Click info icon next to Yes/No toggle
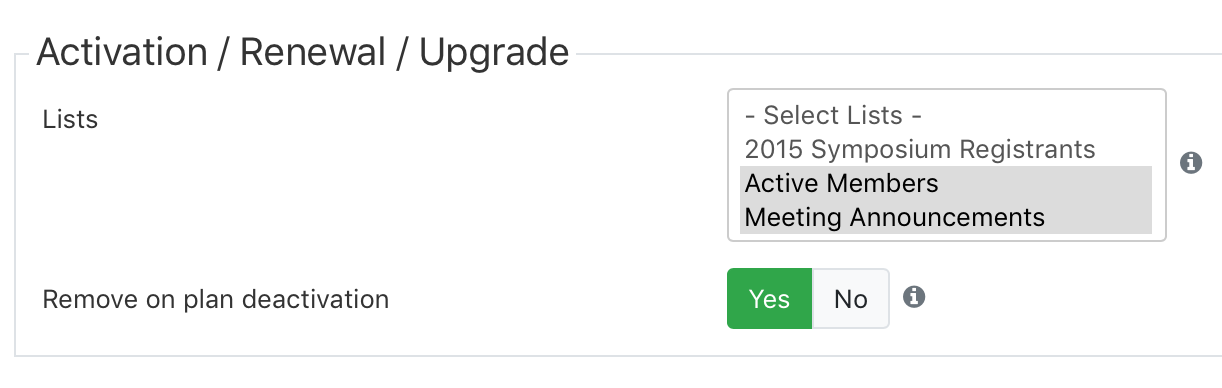The height and width of the screenshot is (388, 1222). tap(914, 297)
